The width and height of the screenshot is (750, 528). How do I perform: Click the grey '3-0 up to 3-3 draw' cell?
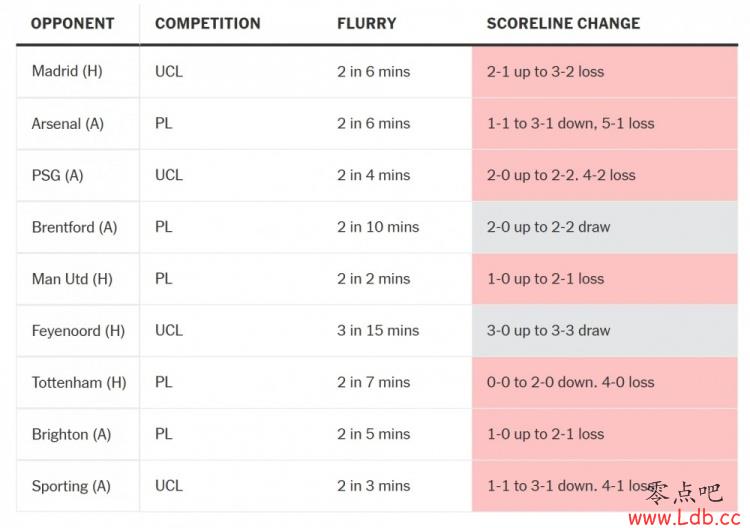click(x=605, y=330)
